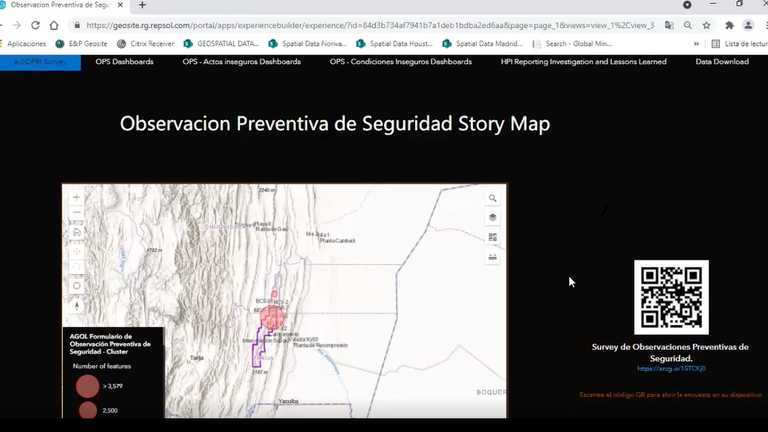Zoom in on the map
This screenshot has width=768, height=432.
(77, 198)
